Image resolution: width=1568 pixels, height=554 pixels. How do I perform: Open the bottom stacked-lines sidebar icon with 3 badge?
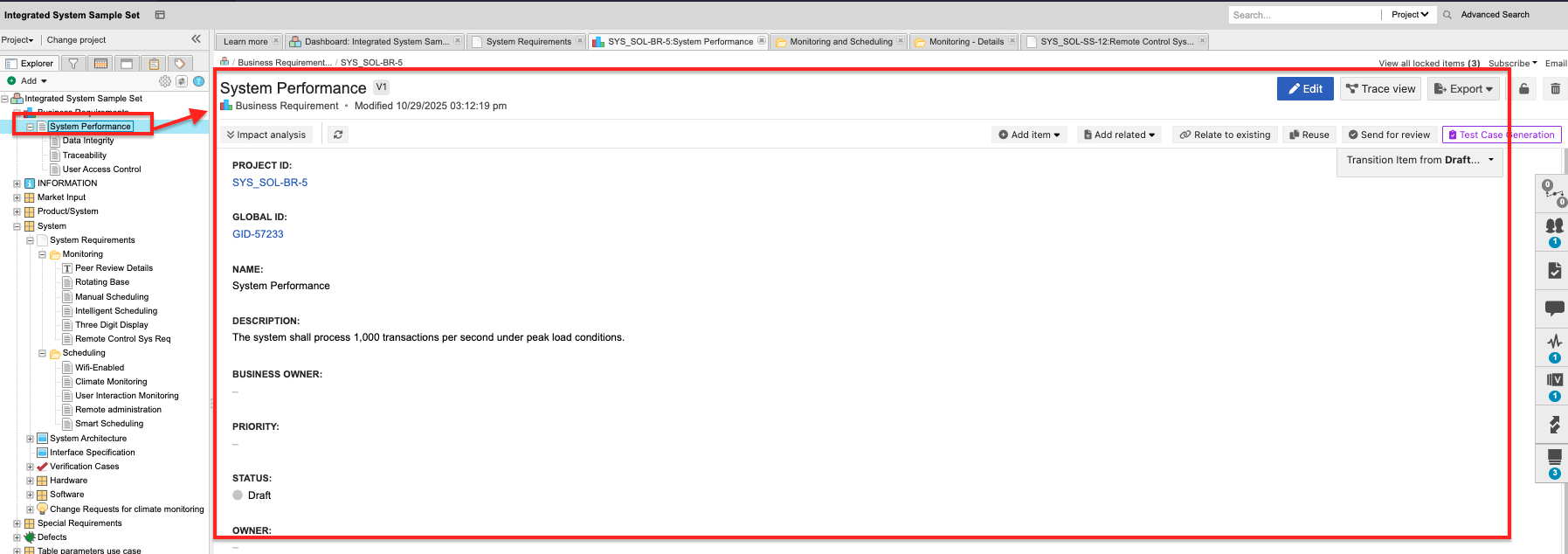pyautogui.click(x=1553, y=462)
